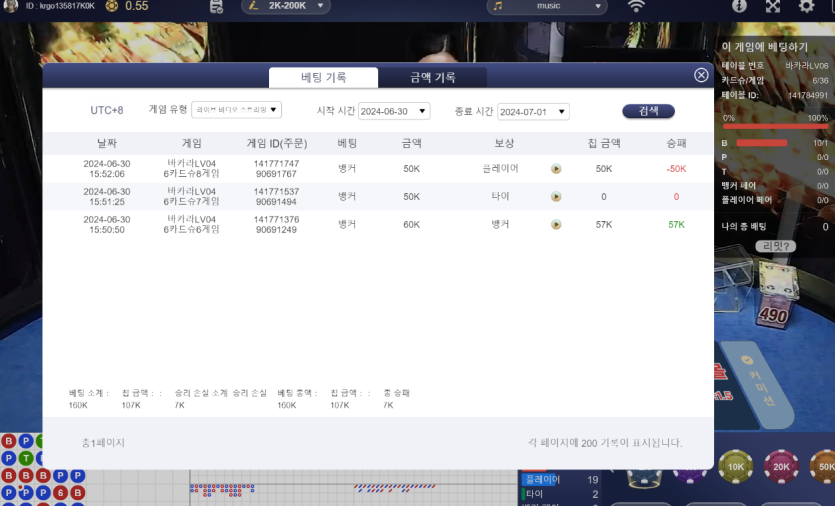
Task: Click the 타이 statistics row showing 2
Action: [560, 494]
